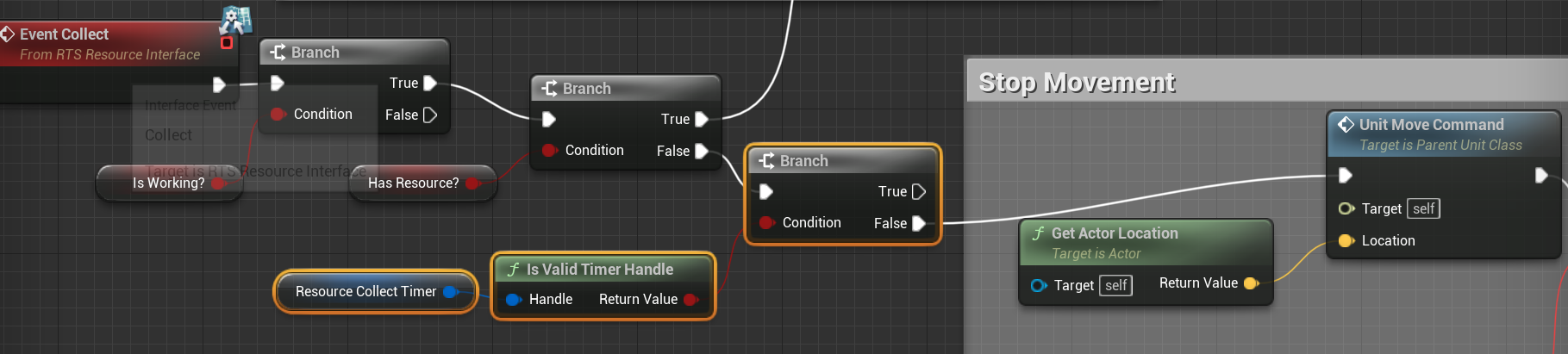Select the Event Collect node title
Viewport: 1568px width, 354px height.
(65, 34)
